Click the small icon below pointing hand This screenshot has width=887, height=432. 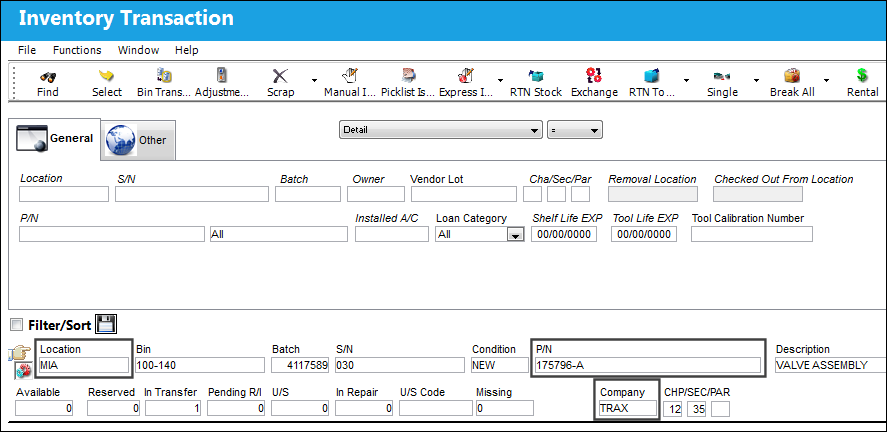click(x=23, y=371)
